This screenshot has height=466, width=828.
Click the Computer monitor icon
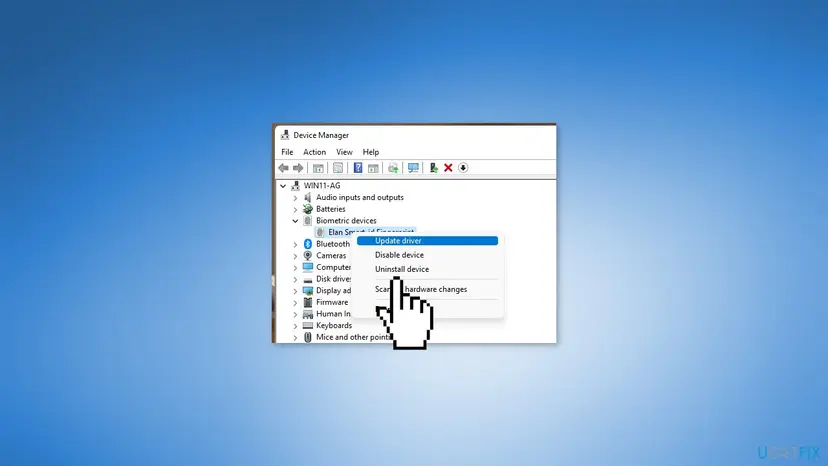tap(308, 267)
